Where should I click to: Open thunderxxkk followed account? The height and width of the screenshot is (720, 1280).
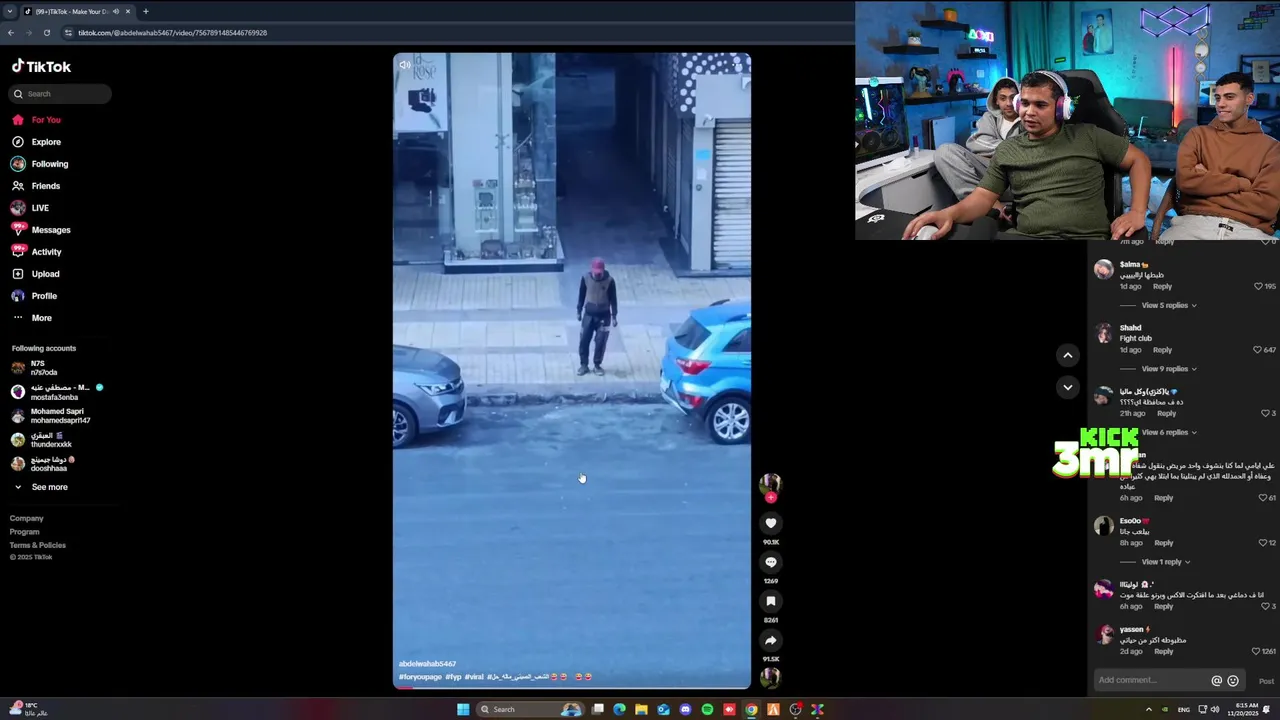(x=42, y=440)
